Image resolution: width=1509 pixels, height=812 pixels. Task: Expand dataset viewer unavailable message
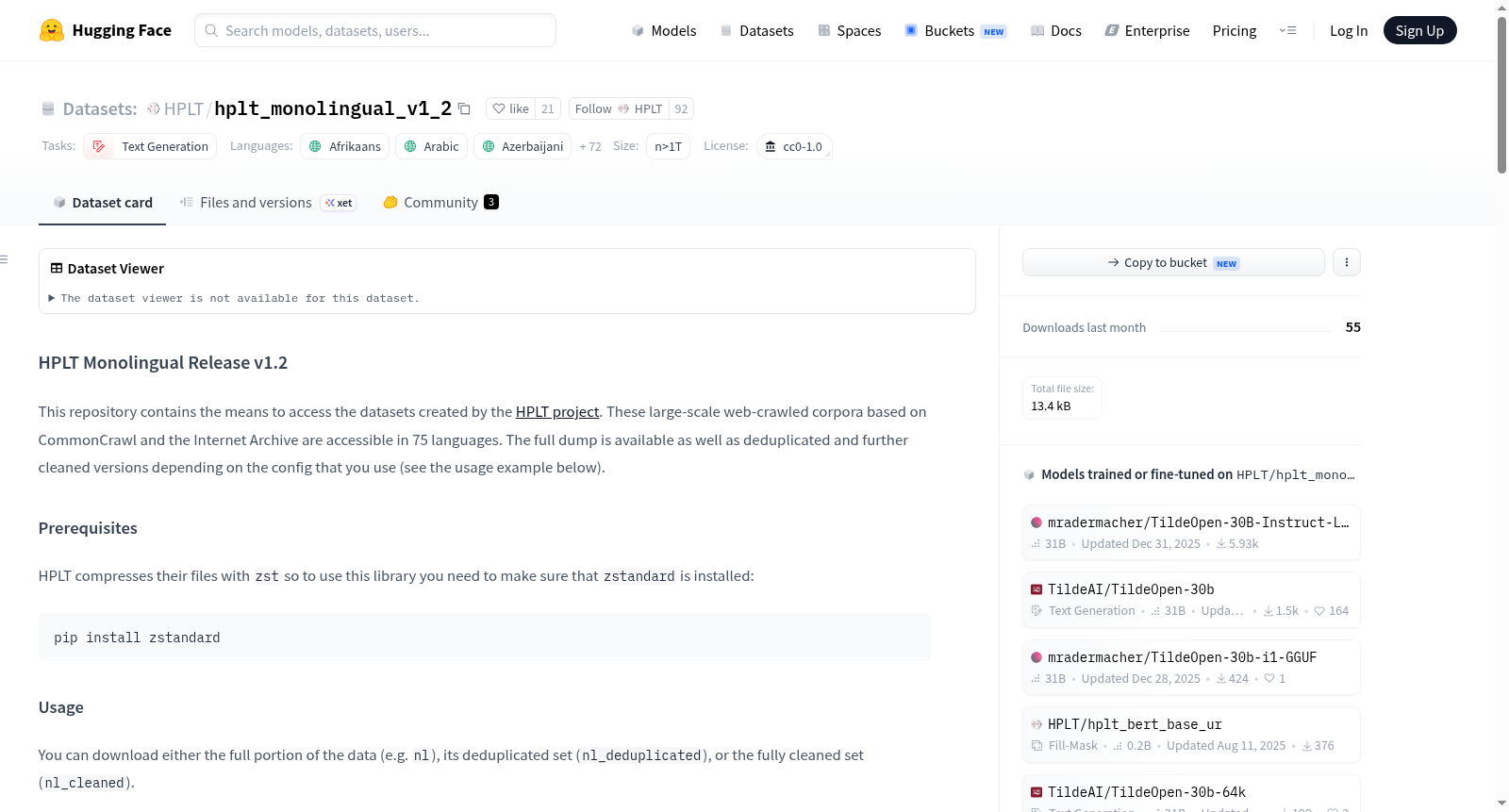tap(234, 298)
